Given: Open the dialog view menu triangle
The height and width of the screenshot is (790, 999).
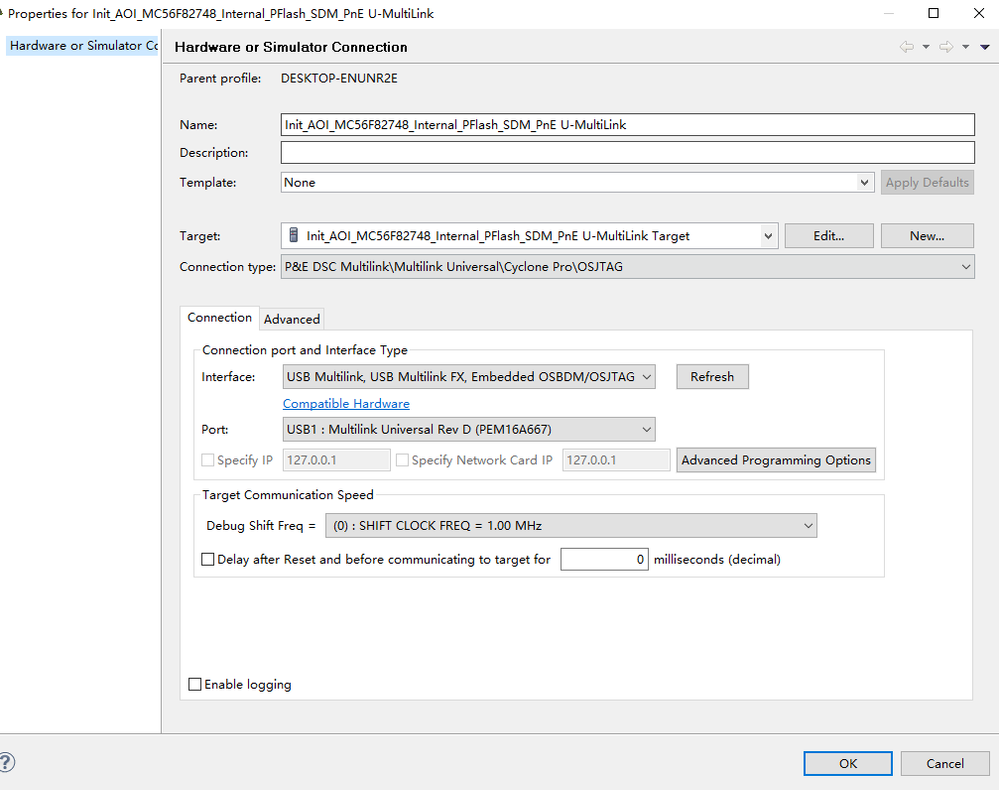Looking at the screenshot, I should pyautogui.click(x=984, y=47).
